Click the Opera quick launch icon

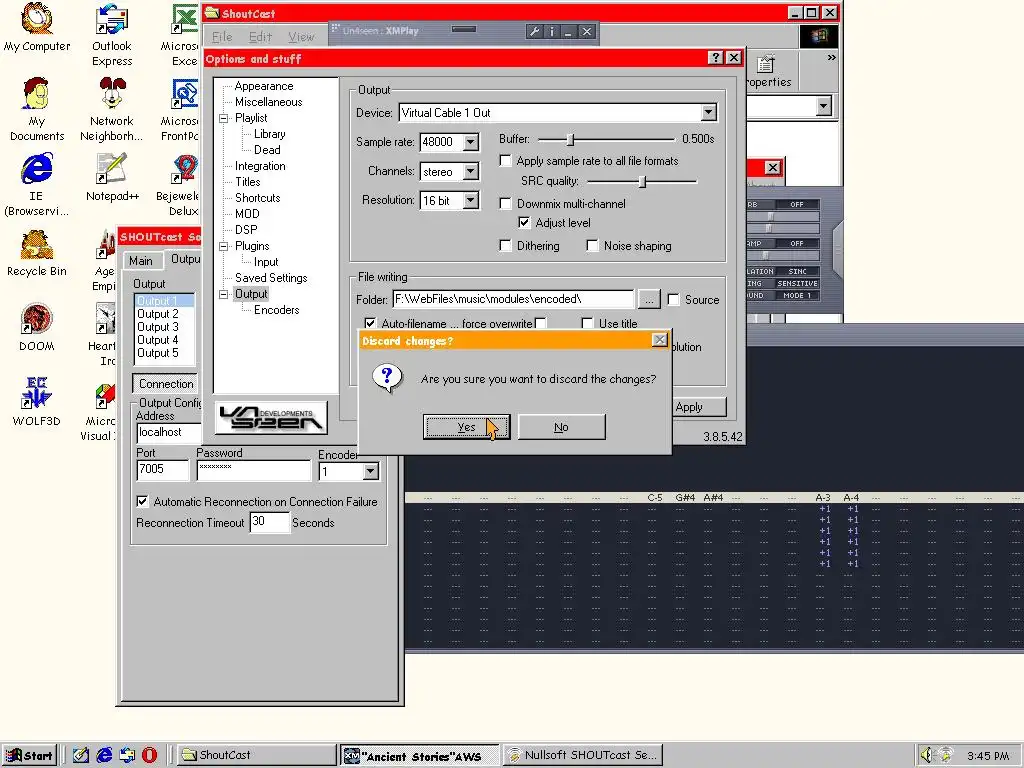click(x=150, y=755)
